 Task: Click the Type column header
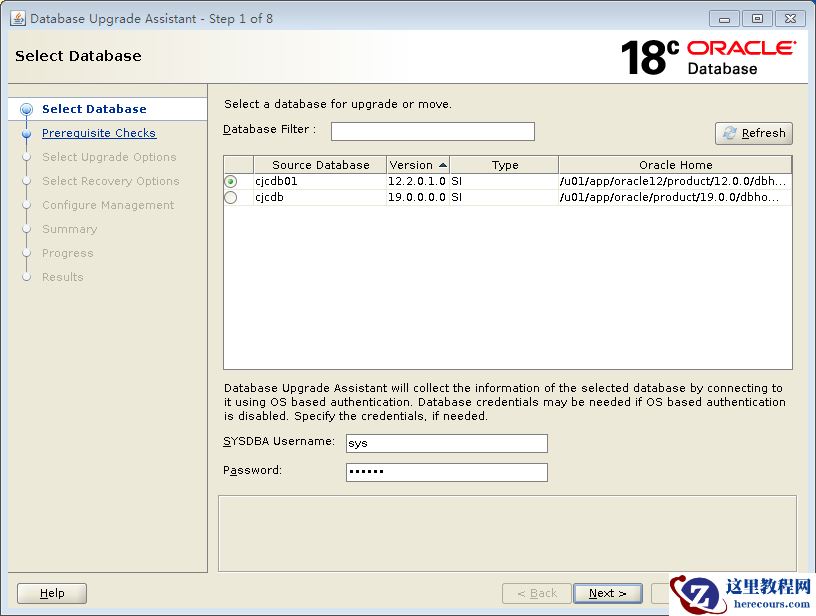coord(504,165)
